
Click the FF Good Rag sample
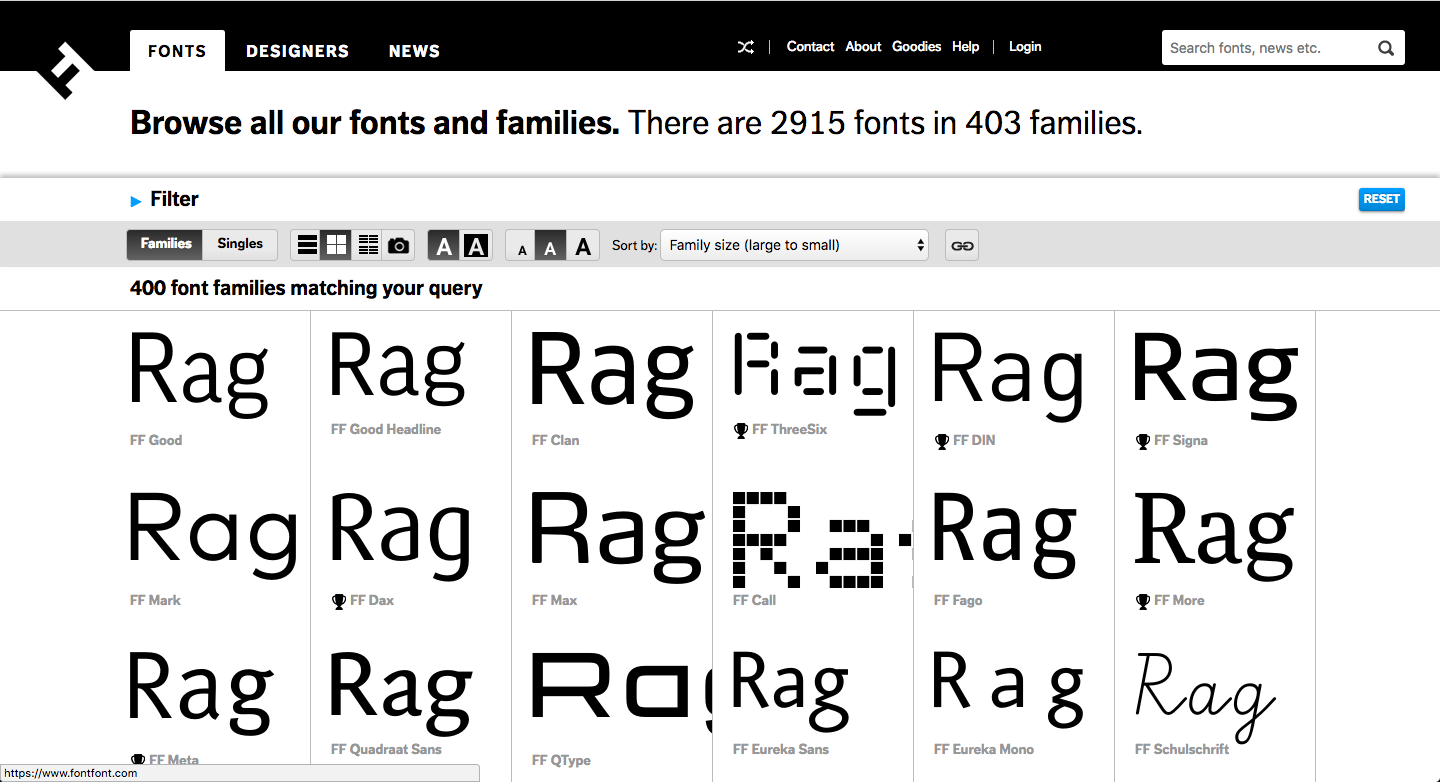200,375
